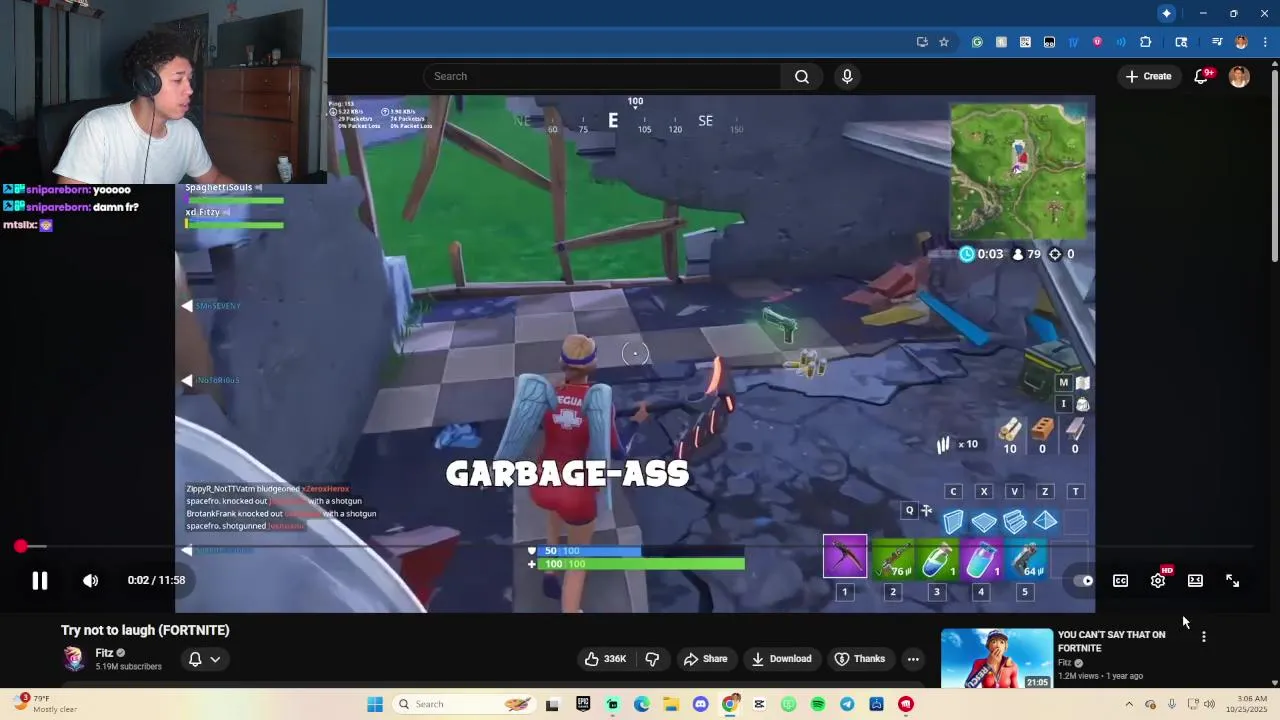Open 'YOU CAN'T SAY THAT ON FORTNITE' title link
Viewport: 1280px width, 720px height.
click(1111, 641)
